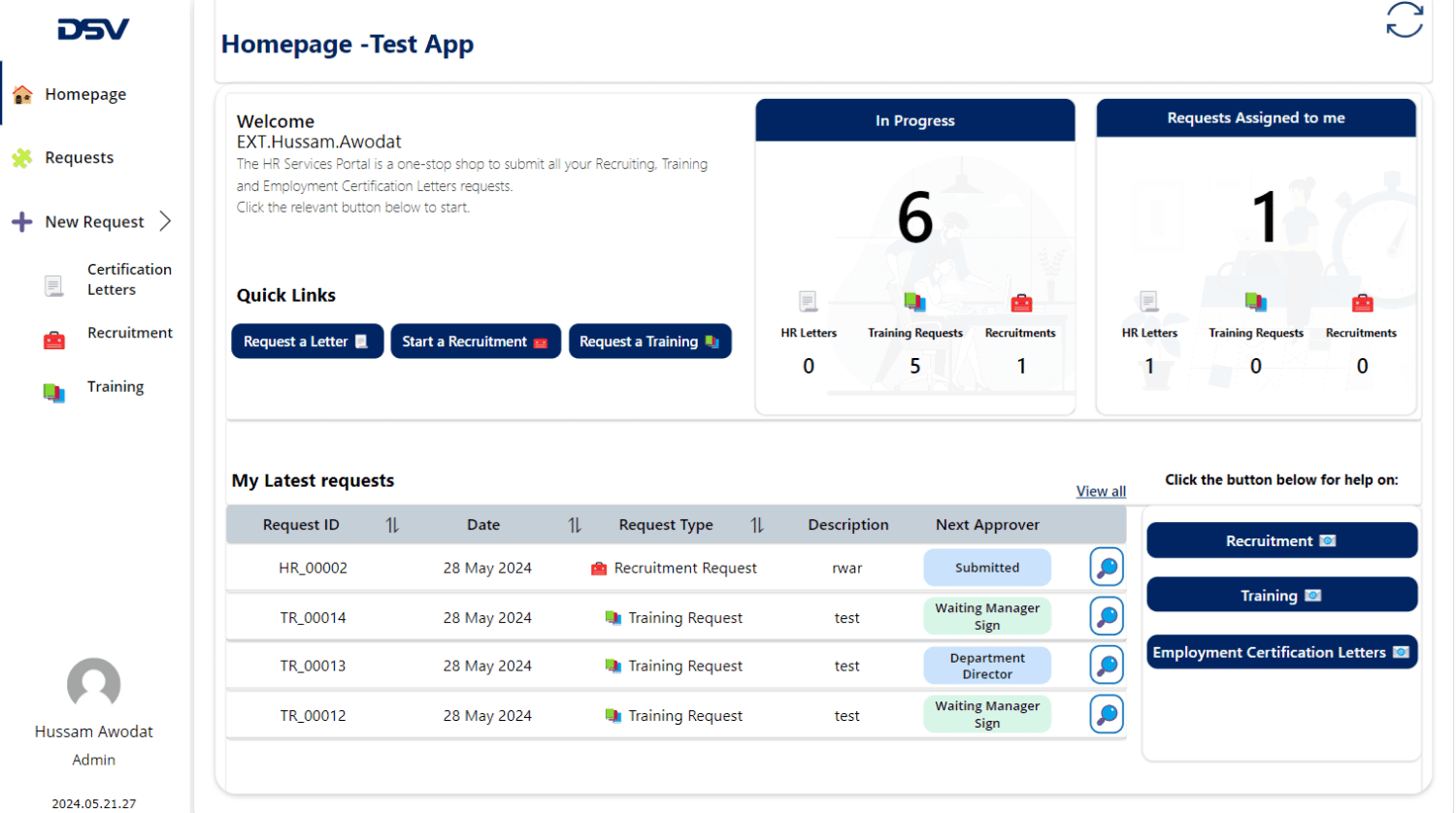Open the Homepage menu item
Viewport: 1456px width, 813px height.
(x=85, y=94)
